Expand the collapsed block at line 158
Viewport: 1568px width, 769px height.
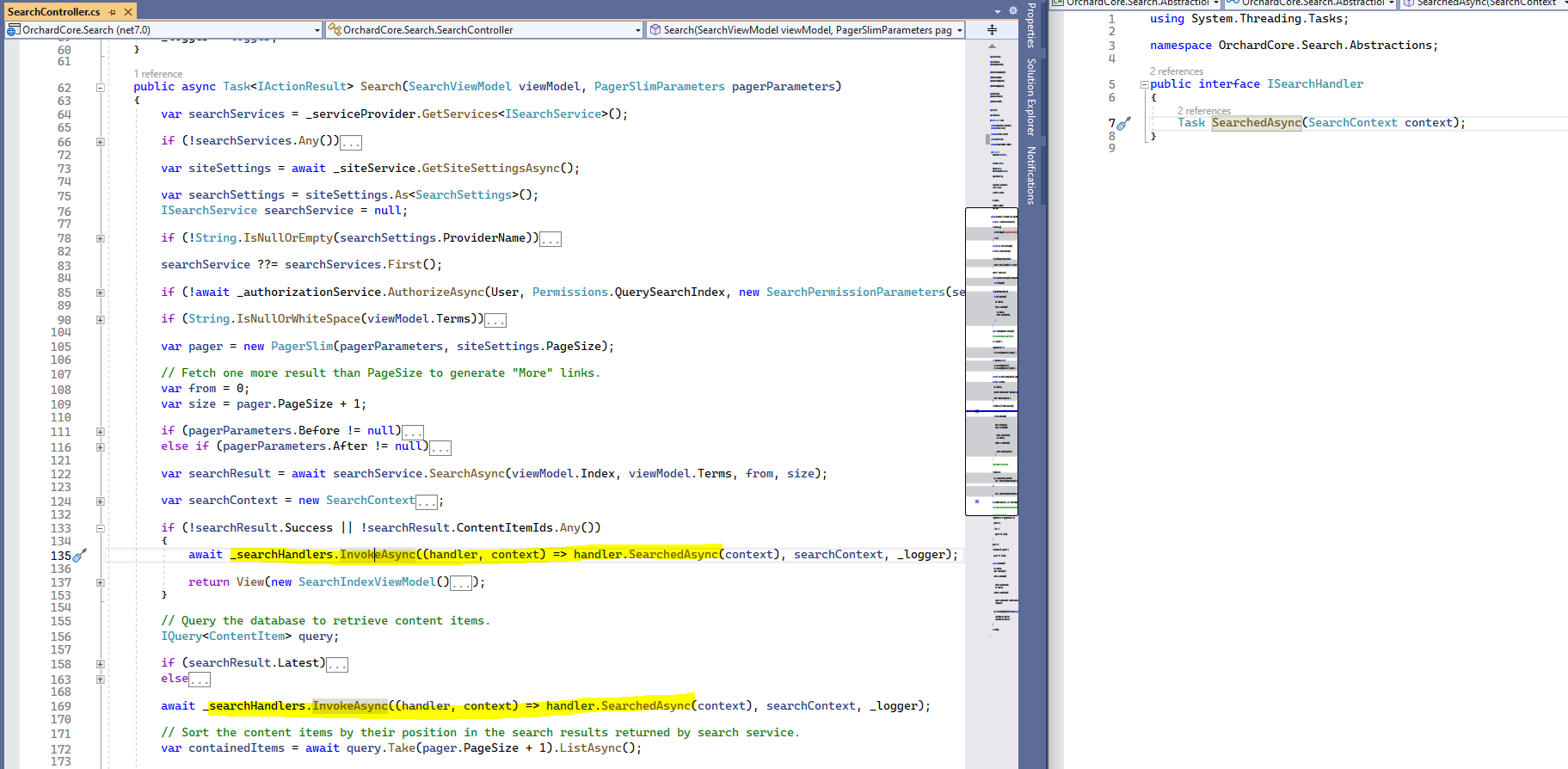pyautogui.click(x=101, y=664)
